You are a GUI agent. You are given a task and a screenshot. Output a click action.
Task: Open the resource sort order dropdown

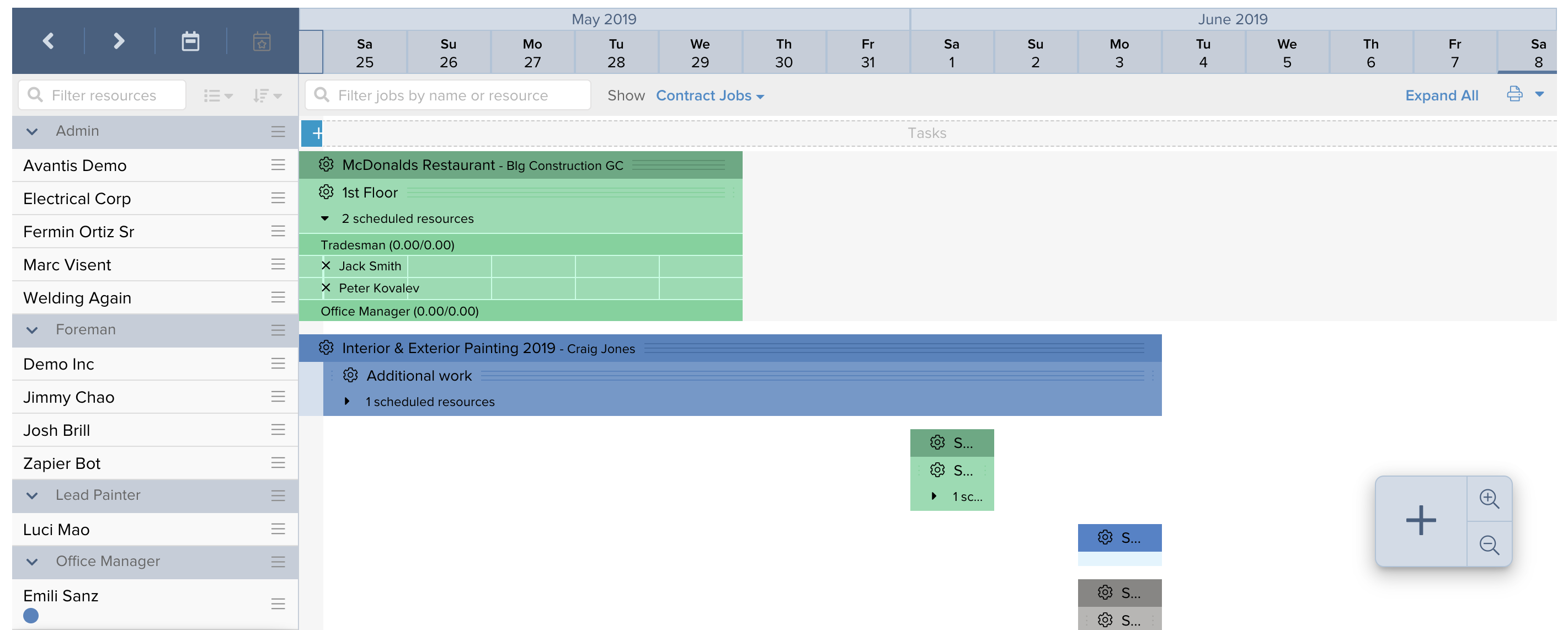point(267,95)
